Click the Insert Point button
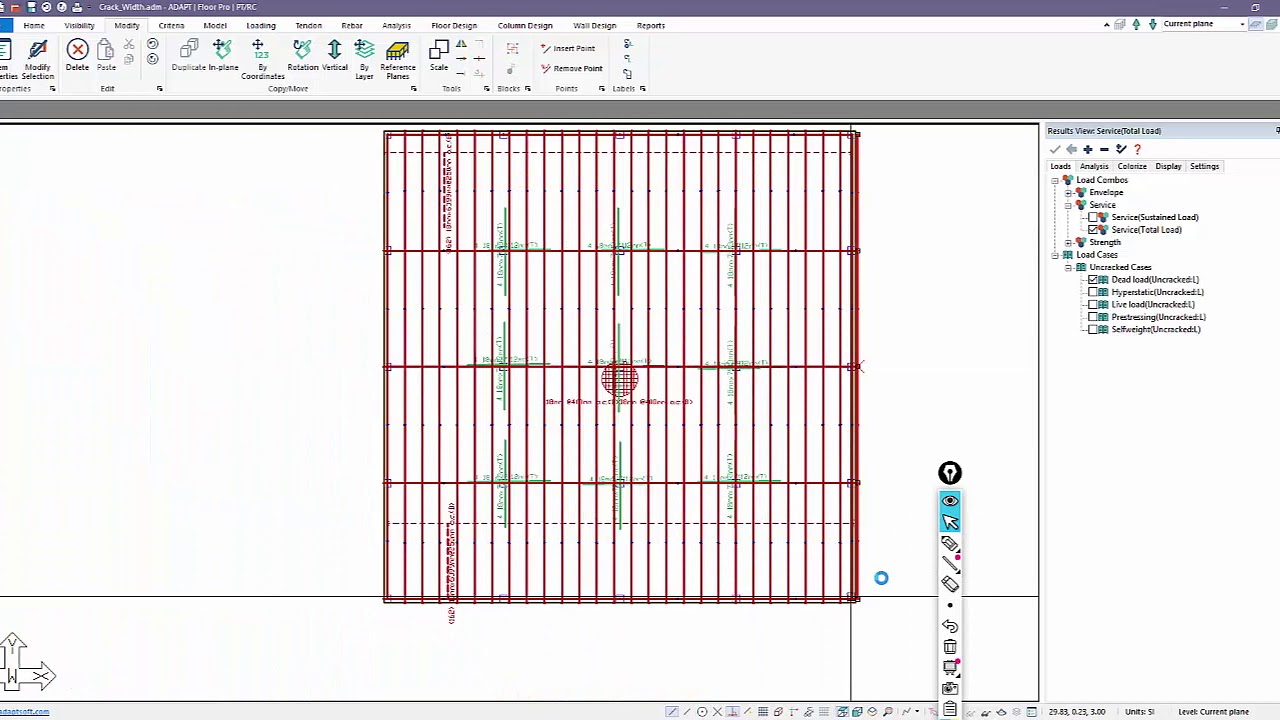This screenshot has width=1280, height=720. coord(567,48)
